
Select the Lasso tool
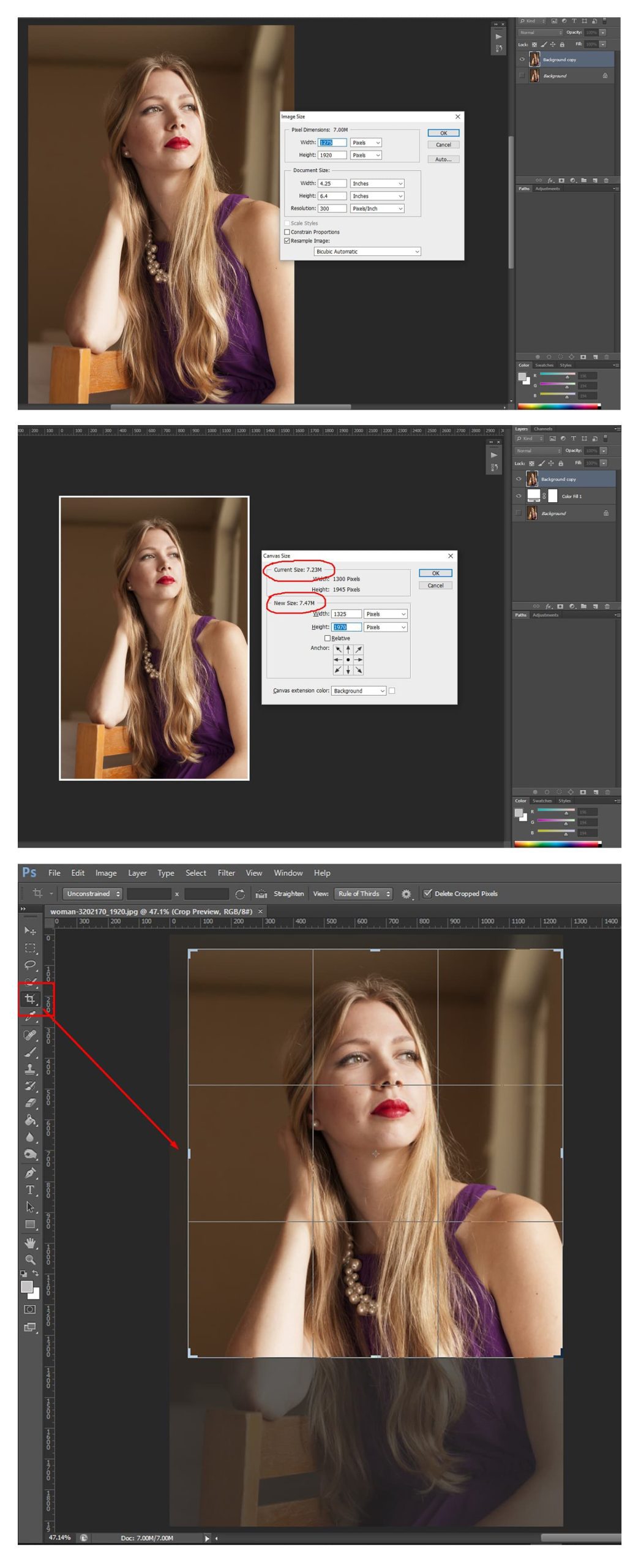point(29,965)
